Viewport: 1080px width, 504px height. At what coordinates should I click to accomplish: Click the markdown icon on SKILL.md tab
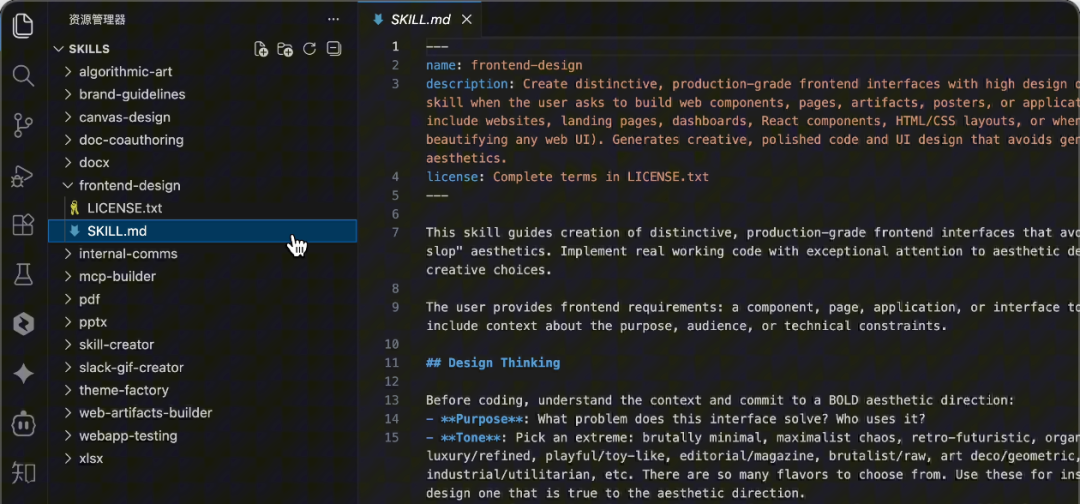tap(377, 19)
